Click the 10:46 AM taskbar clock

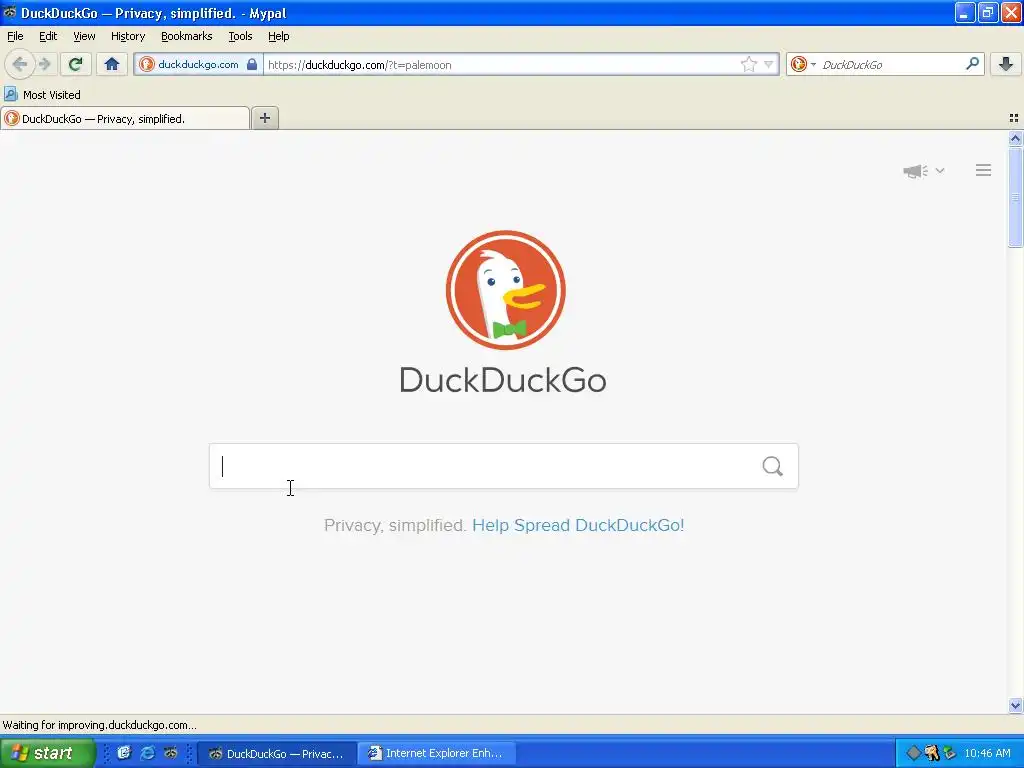(987, 753)
